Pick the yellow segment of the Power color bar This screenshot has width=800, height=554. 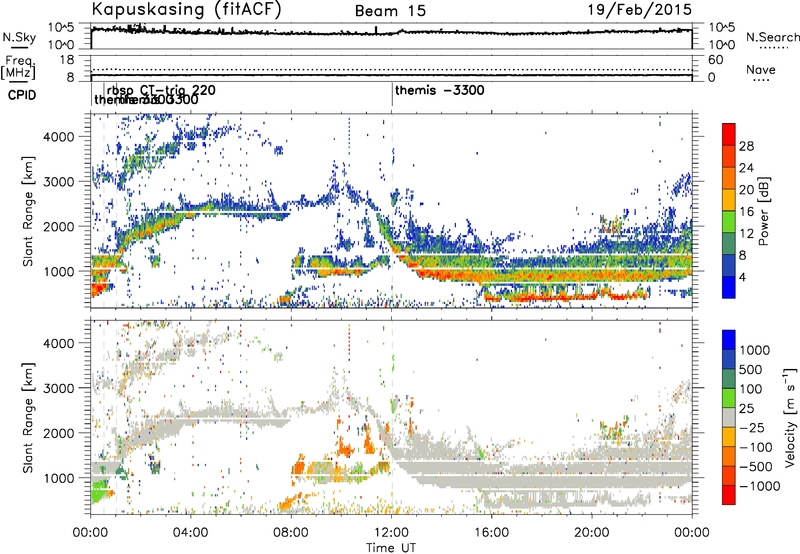pos(729,199)
